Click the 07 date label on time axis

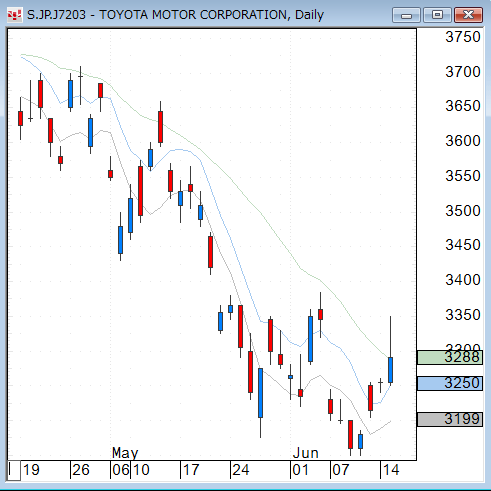(341, 470)
